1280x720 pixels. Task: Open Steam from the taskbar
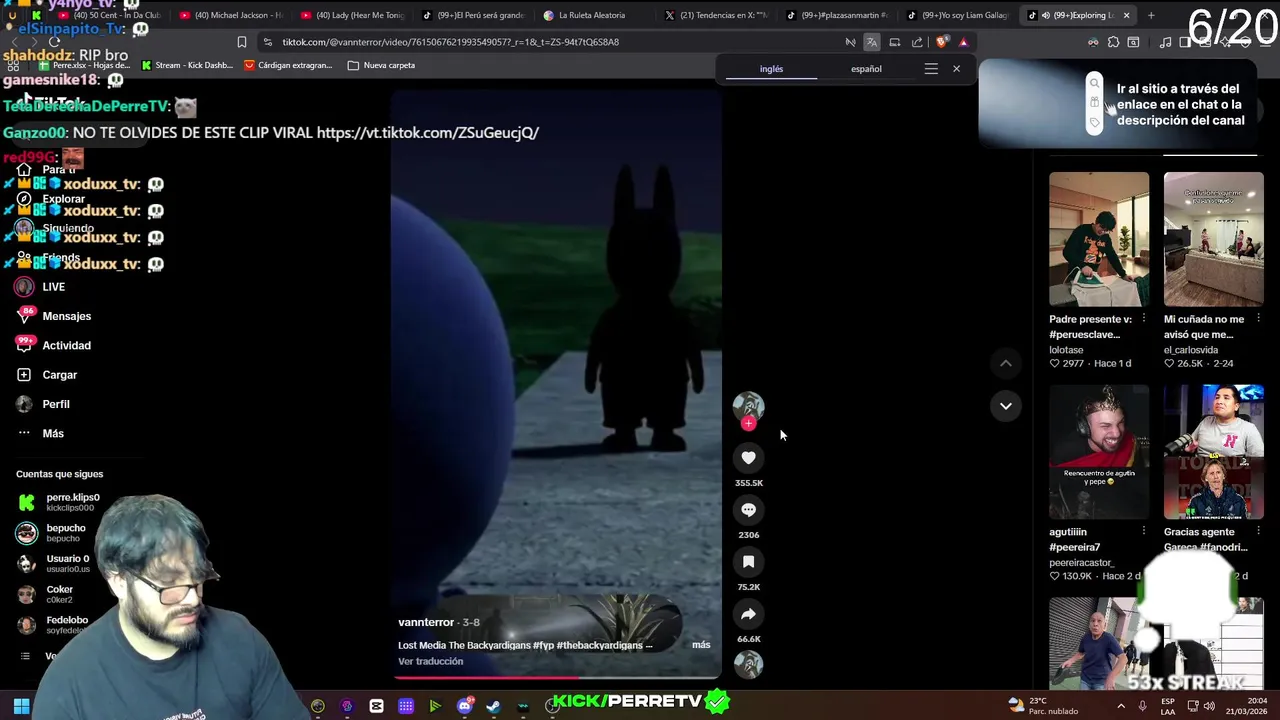point(493,706)
